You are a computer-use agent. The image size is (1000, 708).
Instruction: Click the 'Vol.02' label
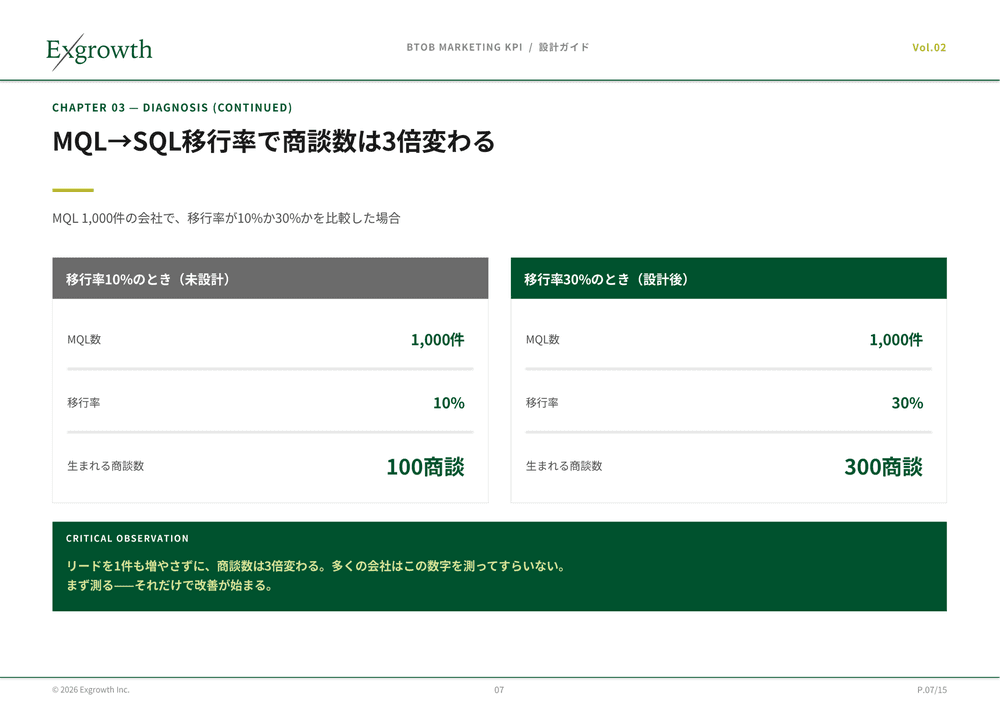click(929, 47)
